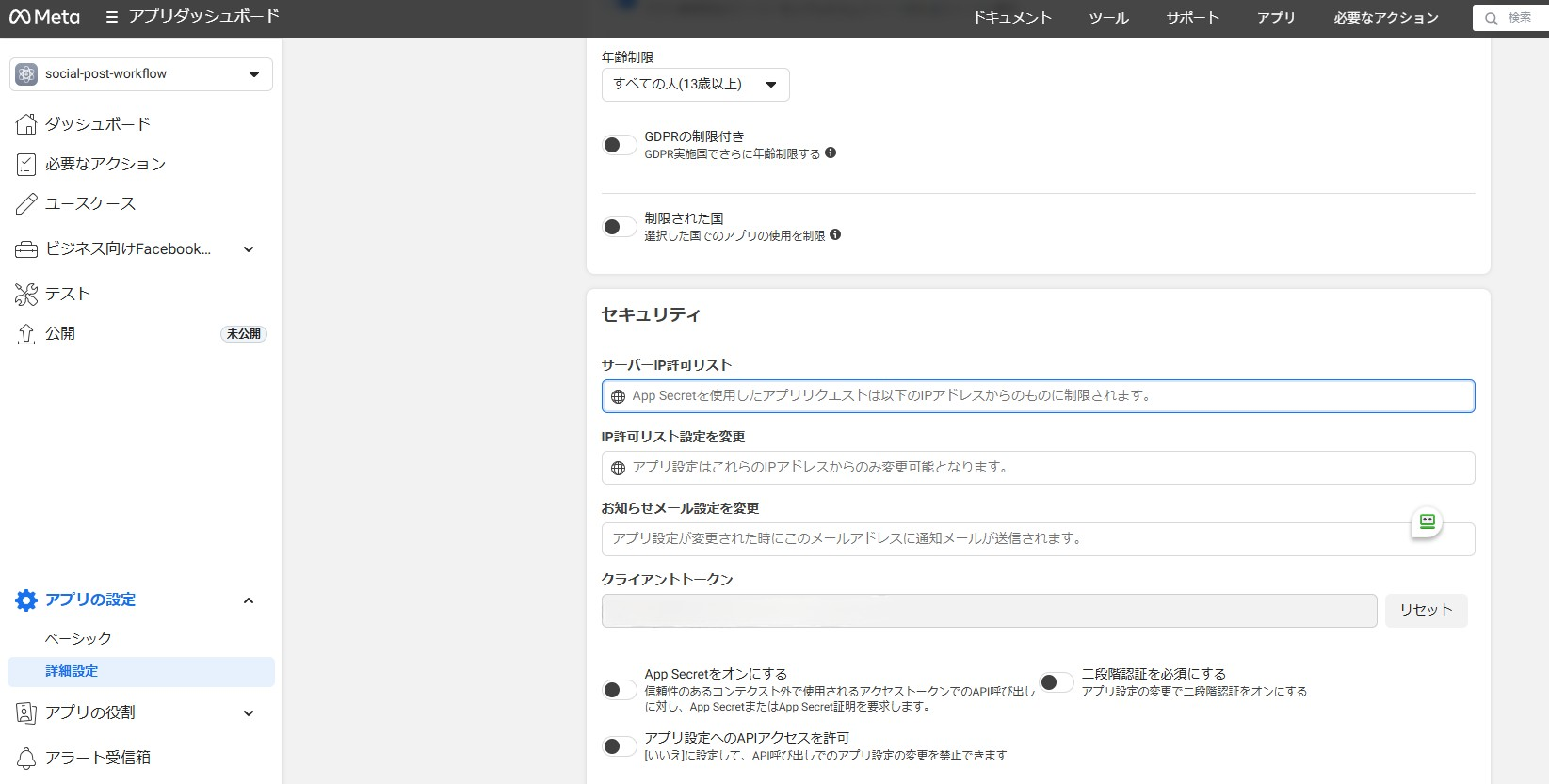Click the green chat assistant icon
The width and height of the screenshot is (1549, 784).
click(1427, 521)
